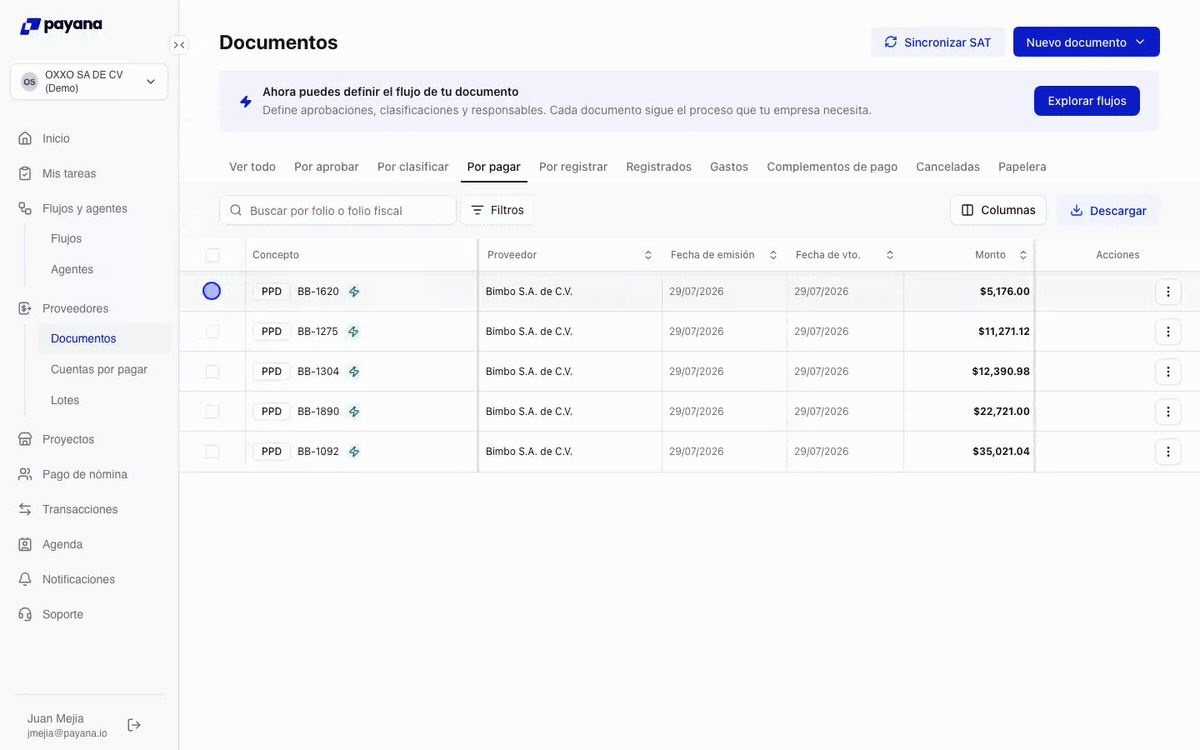The height and width of the screenshot is (750, 1200).
Task: Collapse the sidebar with the toggle icon
Action: point(179,45)
